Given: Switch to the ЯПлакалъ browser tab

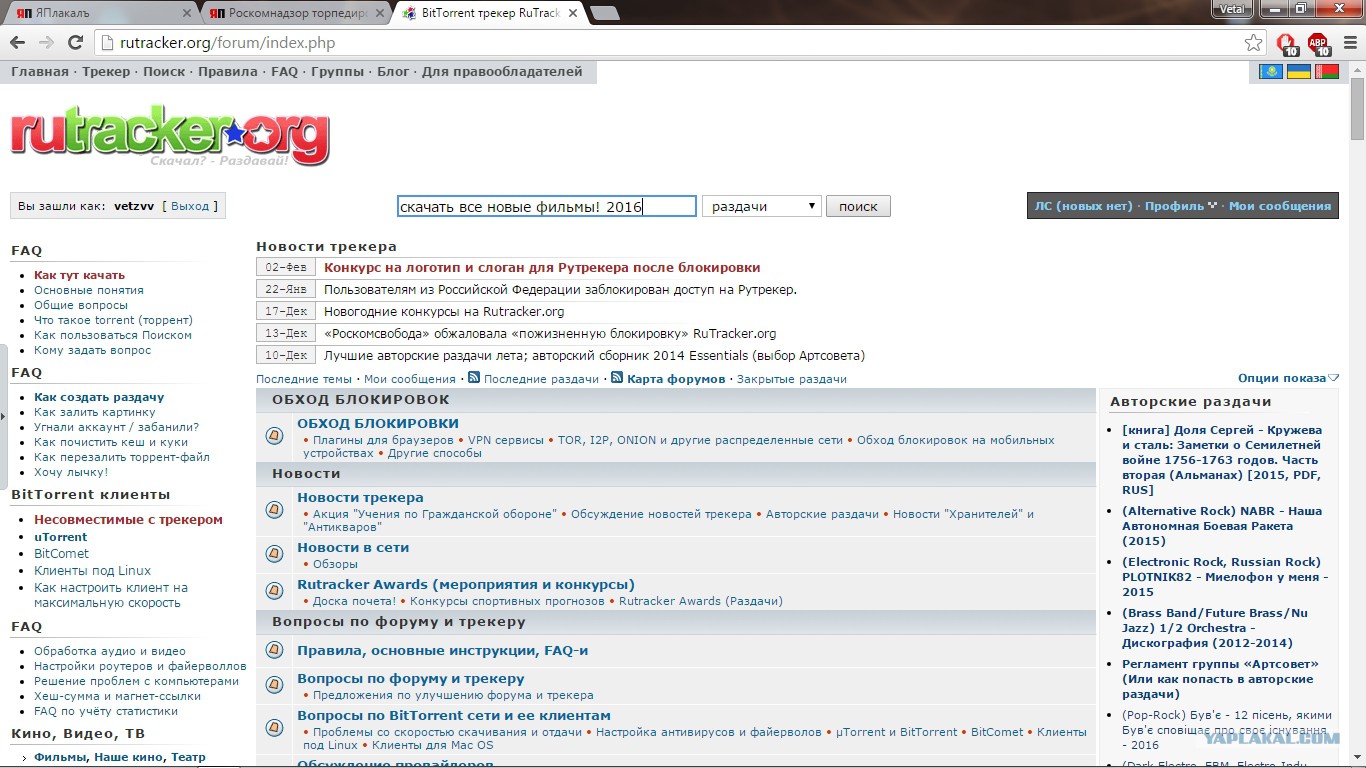Looking at the screenshot, I should 98,14.
